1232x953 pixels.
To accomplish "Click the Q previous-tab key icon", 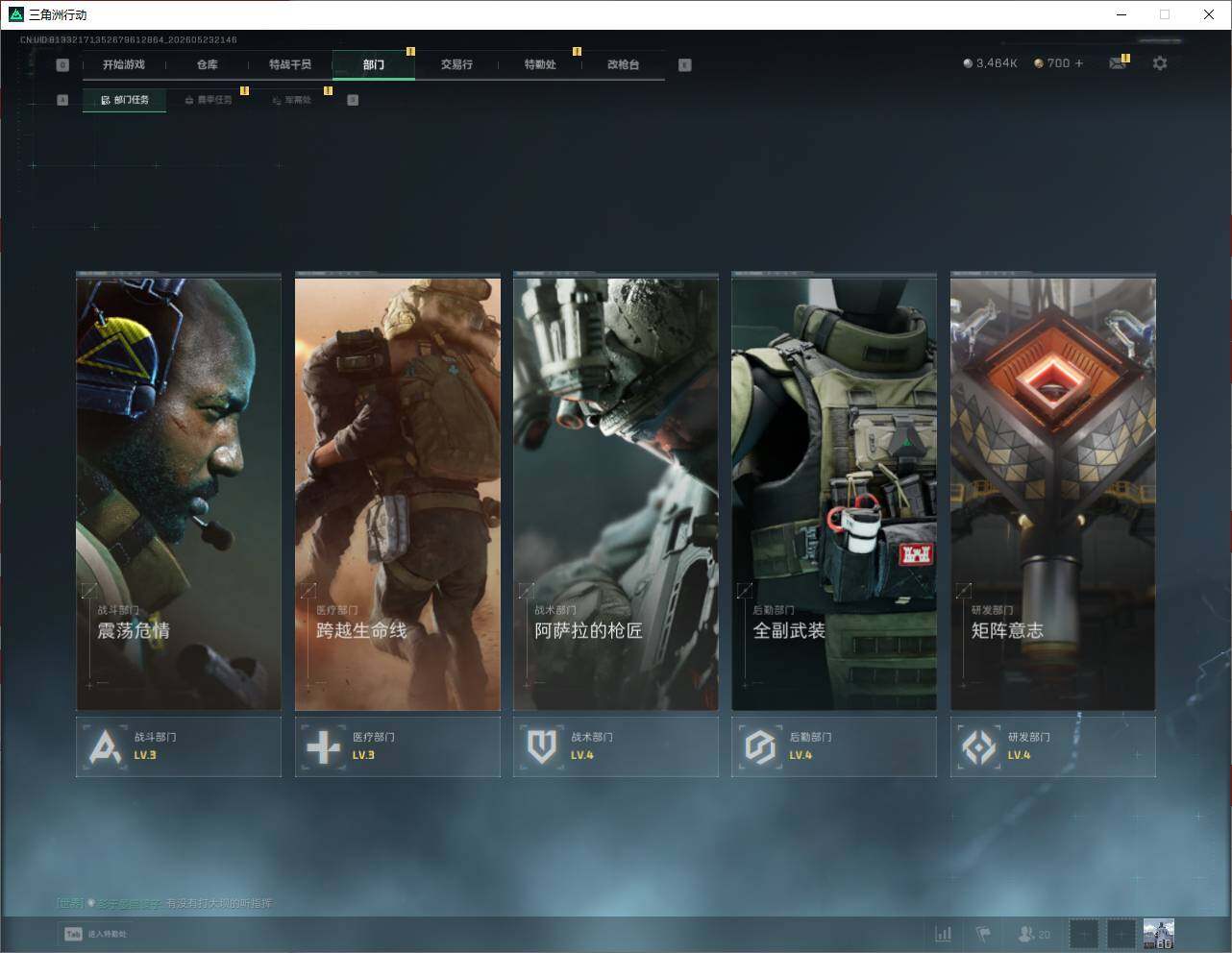I will [x=62, y=64].
